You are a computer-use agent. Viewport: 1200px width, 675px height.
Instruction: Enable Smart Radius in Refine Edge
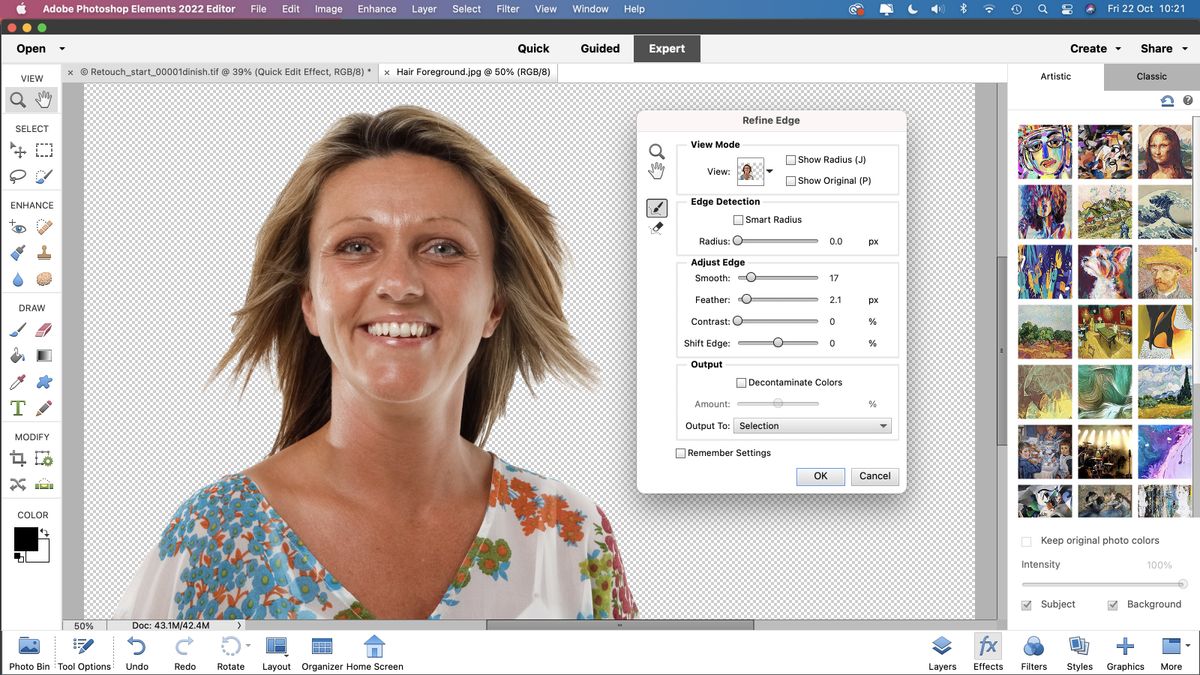pyautogui.click(x=737, y=220)
